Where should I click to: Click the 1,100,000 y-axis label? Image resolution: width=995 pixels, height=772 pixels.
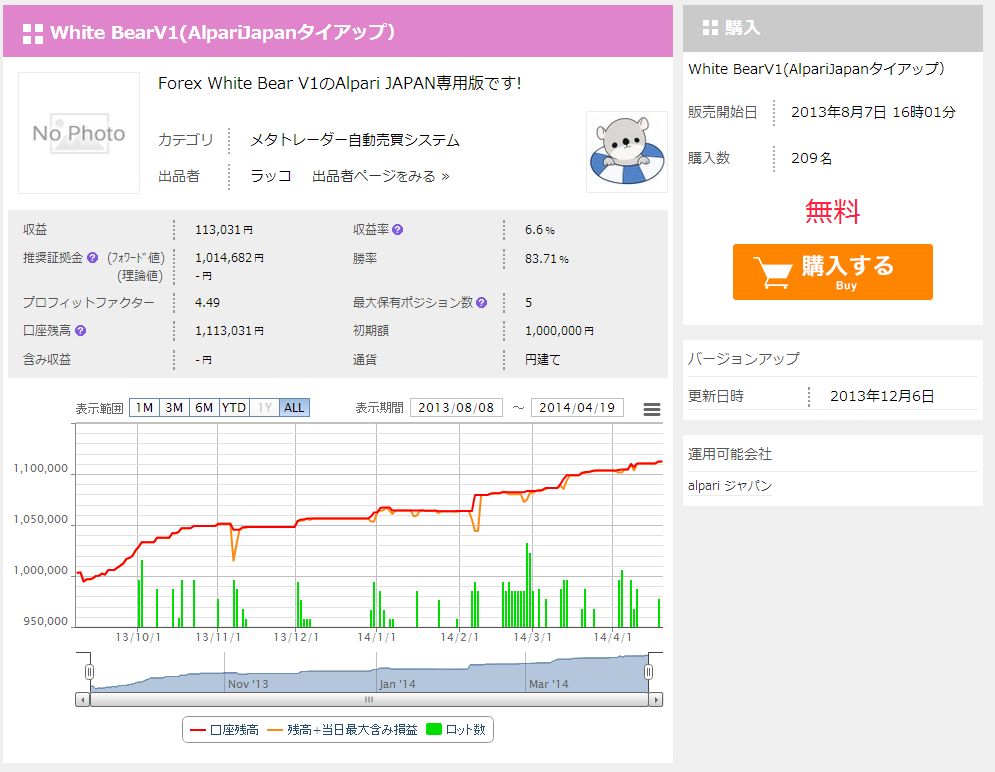[41, 468]
